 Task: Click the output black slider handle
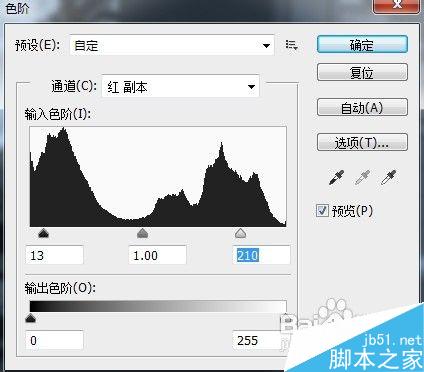(x=31, y=318)
